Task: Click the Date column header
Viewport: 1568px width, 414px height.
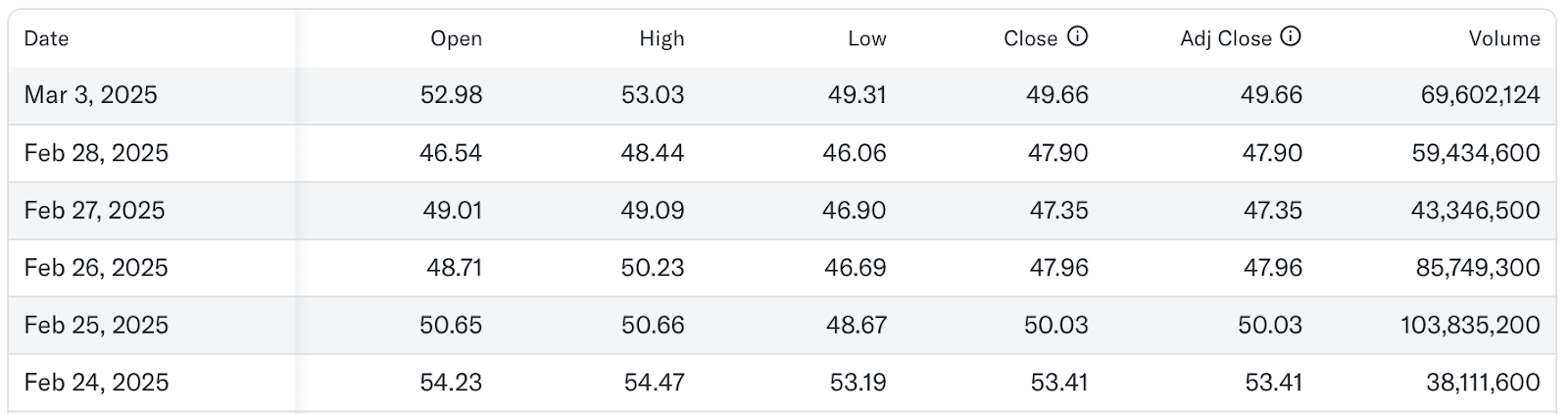Action: click(46, 38)
